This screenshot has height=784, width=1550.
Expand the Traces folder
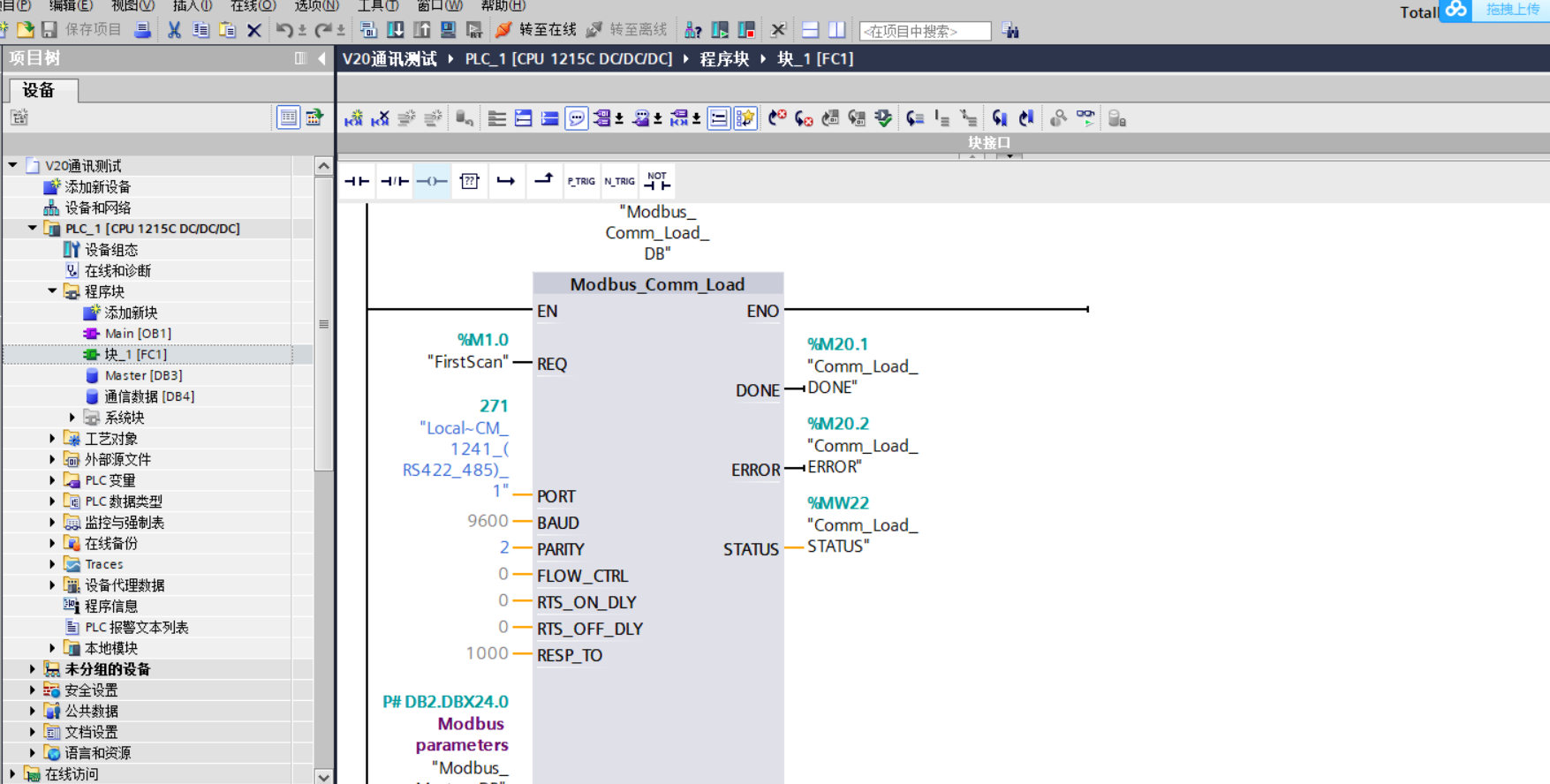coord(52,564)
